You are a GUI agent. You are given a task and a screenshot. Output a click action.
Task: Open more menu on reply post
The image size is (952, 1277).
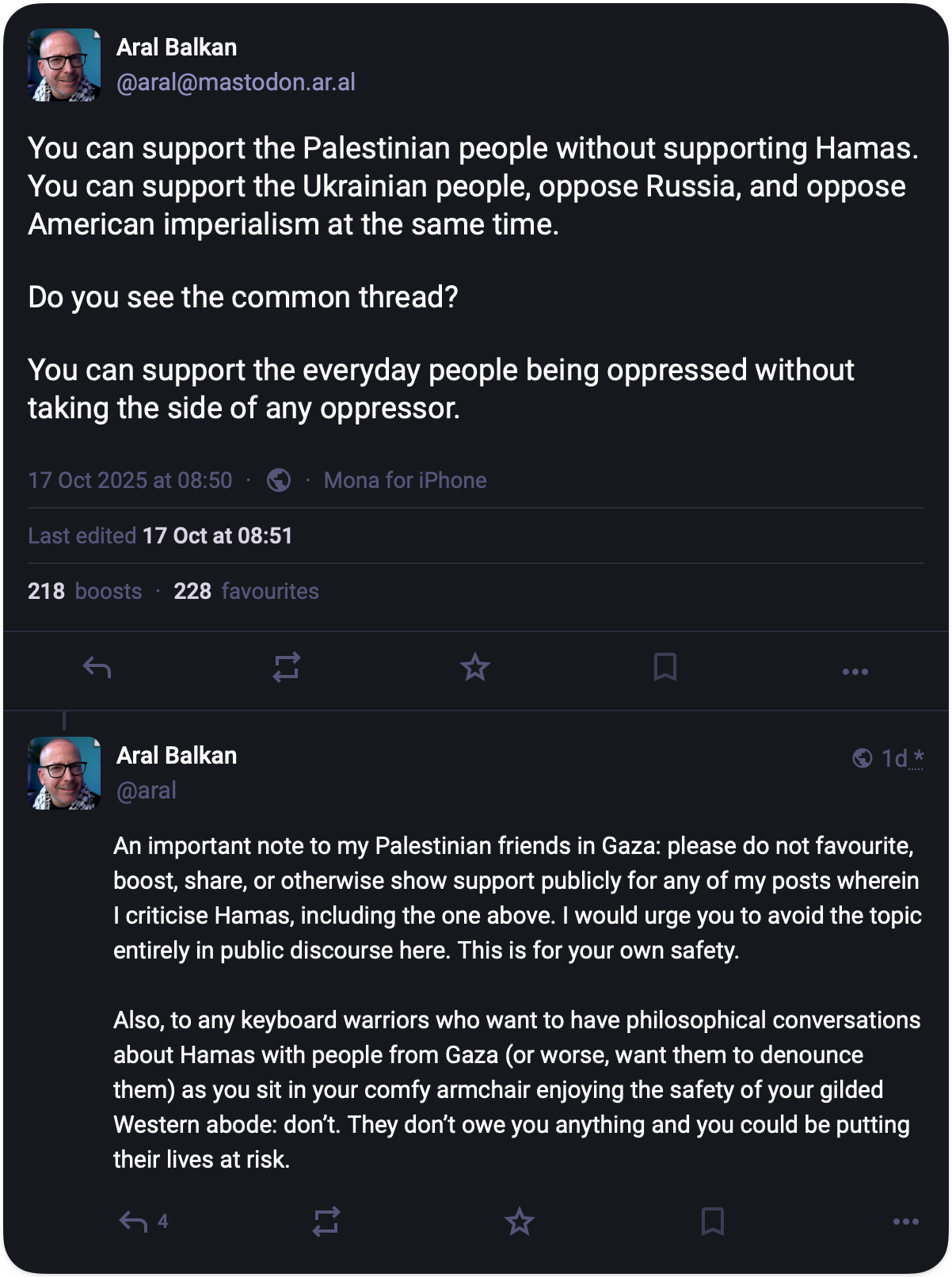pos(905,1222)
